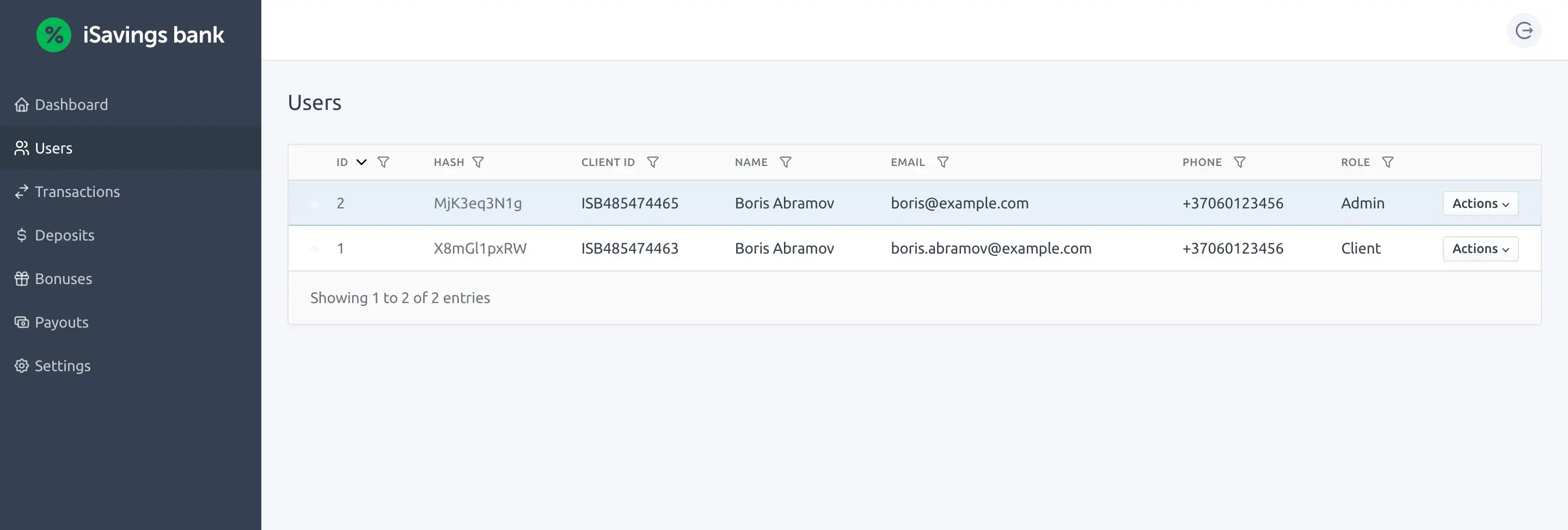Screen dimensions: 1568x530
Task: Open Deposits in the sidebar
Action: 130,235
